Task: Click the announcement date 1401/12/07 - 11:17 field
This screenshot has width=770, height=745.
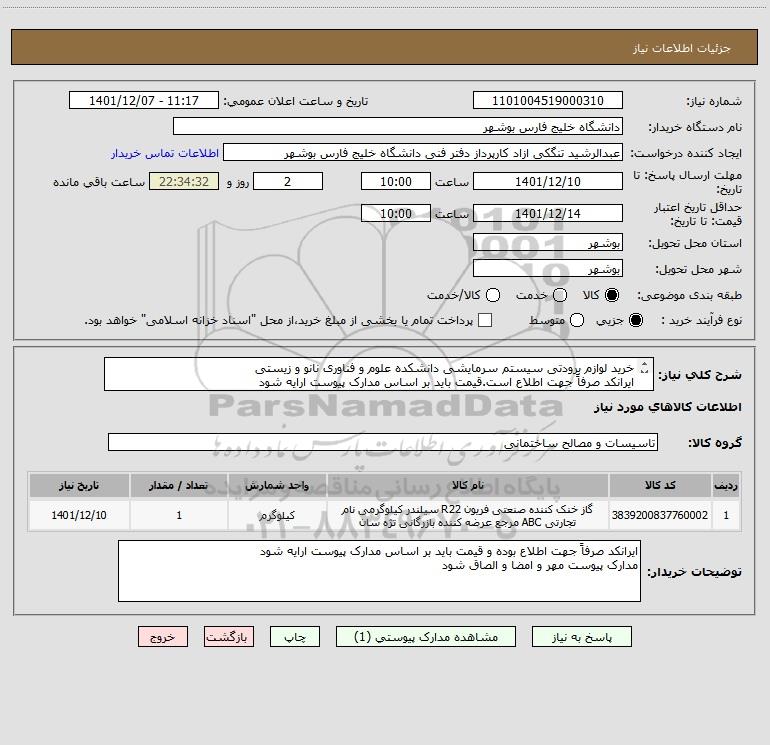Action: tap(144, 100)
